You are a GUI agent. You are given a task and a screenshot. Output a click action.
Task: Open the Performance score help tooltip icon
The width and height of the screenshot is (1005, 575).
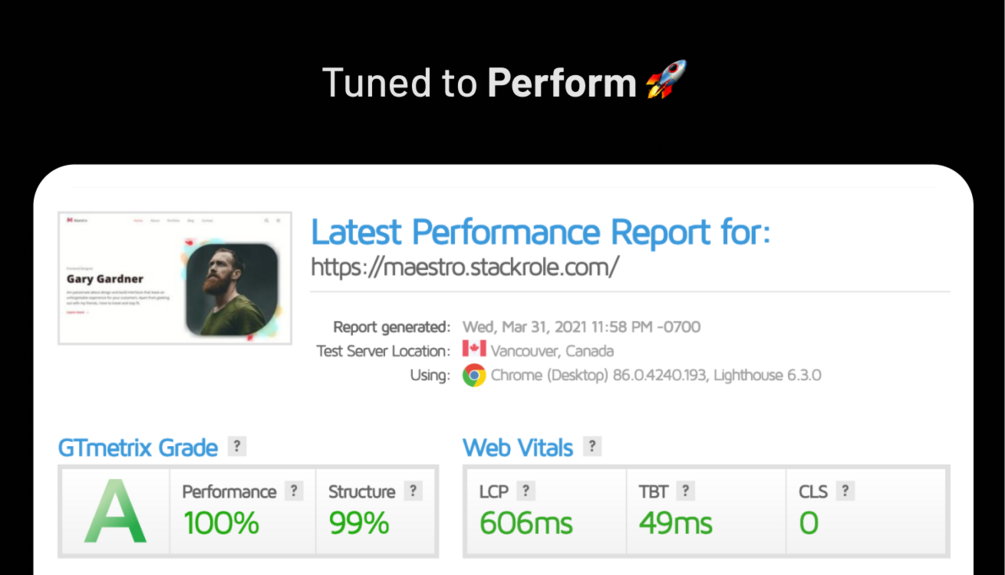click(294, 491)
